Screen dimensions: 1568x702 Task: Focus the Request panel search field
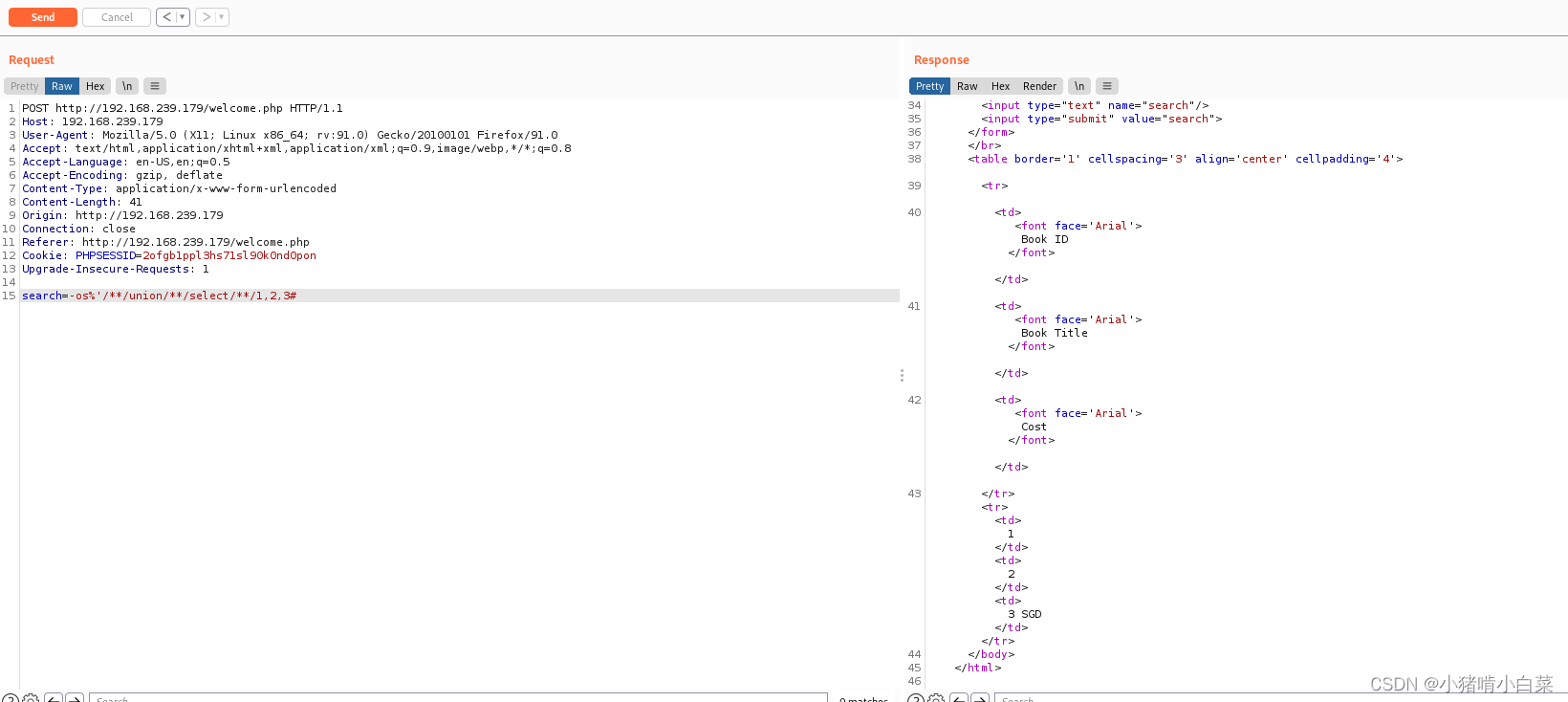point(459,698)
